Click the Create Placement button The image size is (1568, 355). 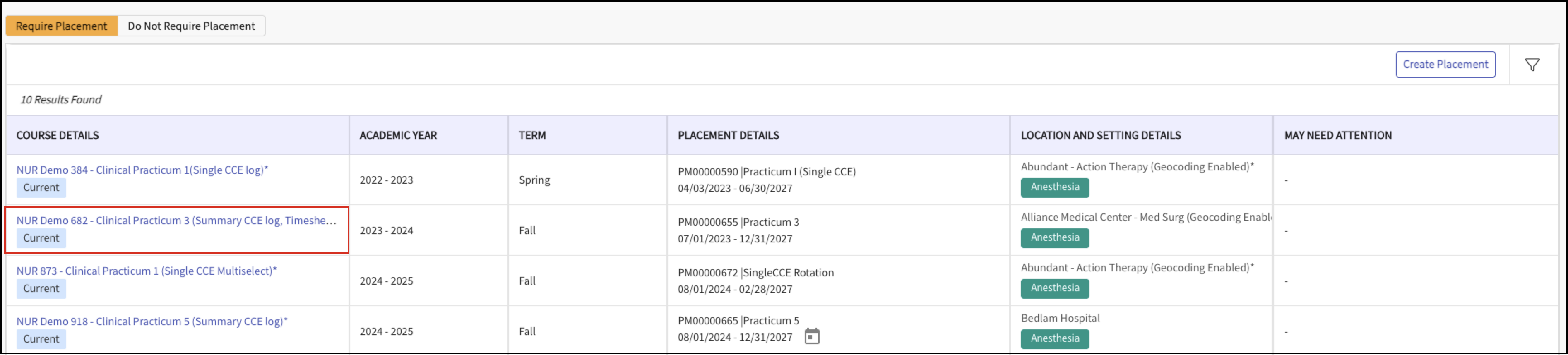[x=1444, y=65]
